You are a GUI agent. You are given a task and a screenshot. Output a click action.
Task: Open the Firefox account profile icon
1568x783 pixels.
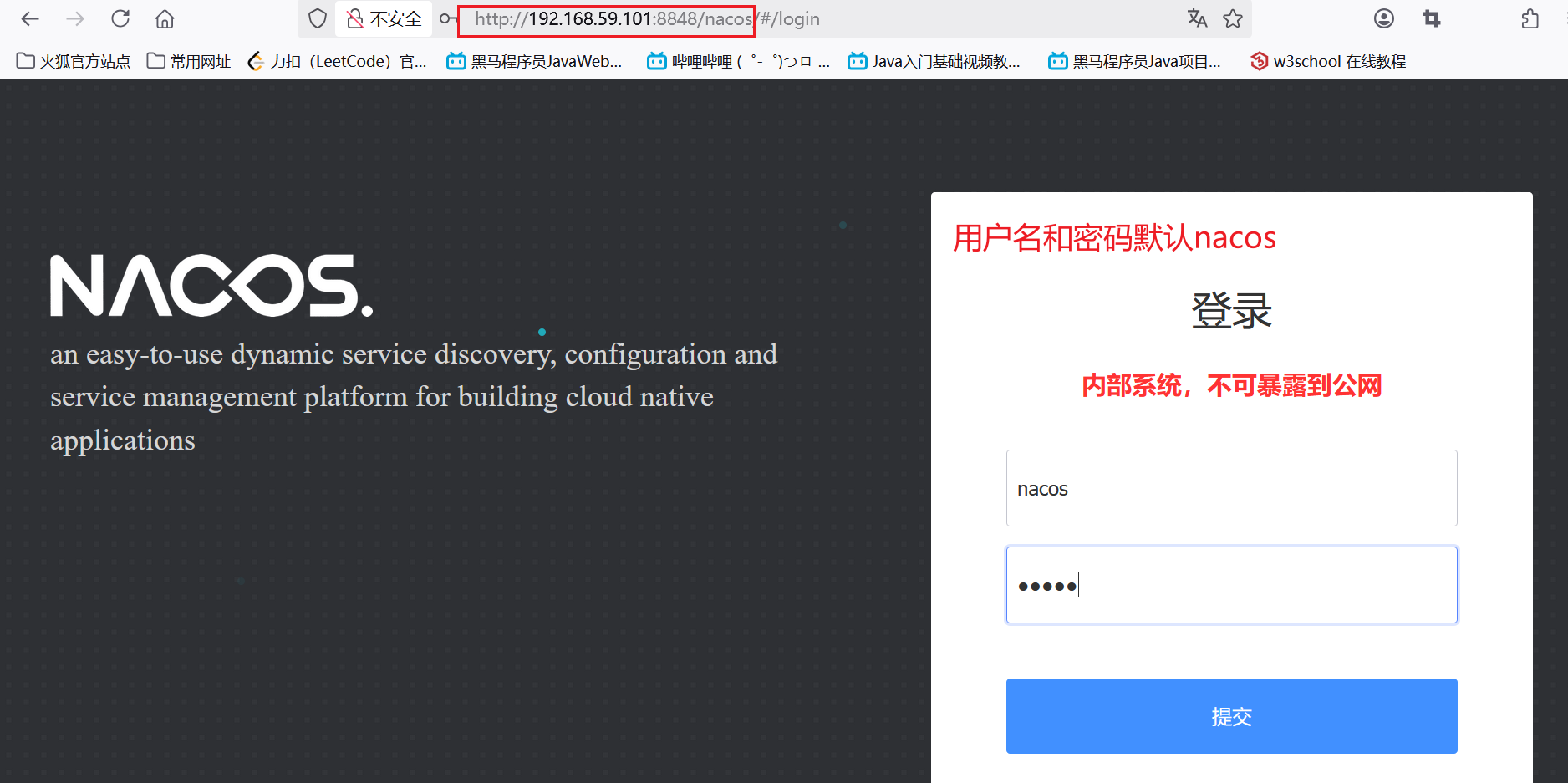coord(1384,18)
